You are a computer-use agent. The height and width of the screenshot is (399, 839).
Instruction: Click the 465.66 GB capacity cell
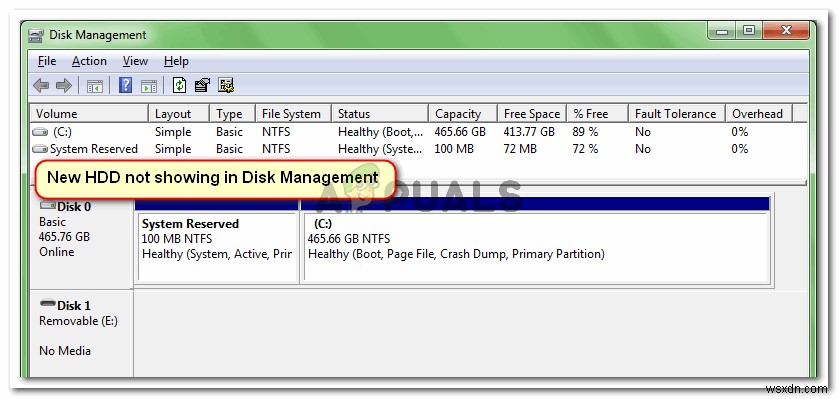460,132
